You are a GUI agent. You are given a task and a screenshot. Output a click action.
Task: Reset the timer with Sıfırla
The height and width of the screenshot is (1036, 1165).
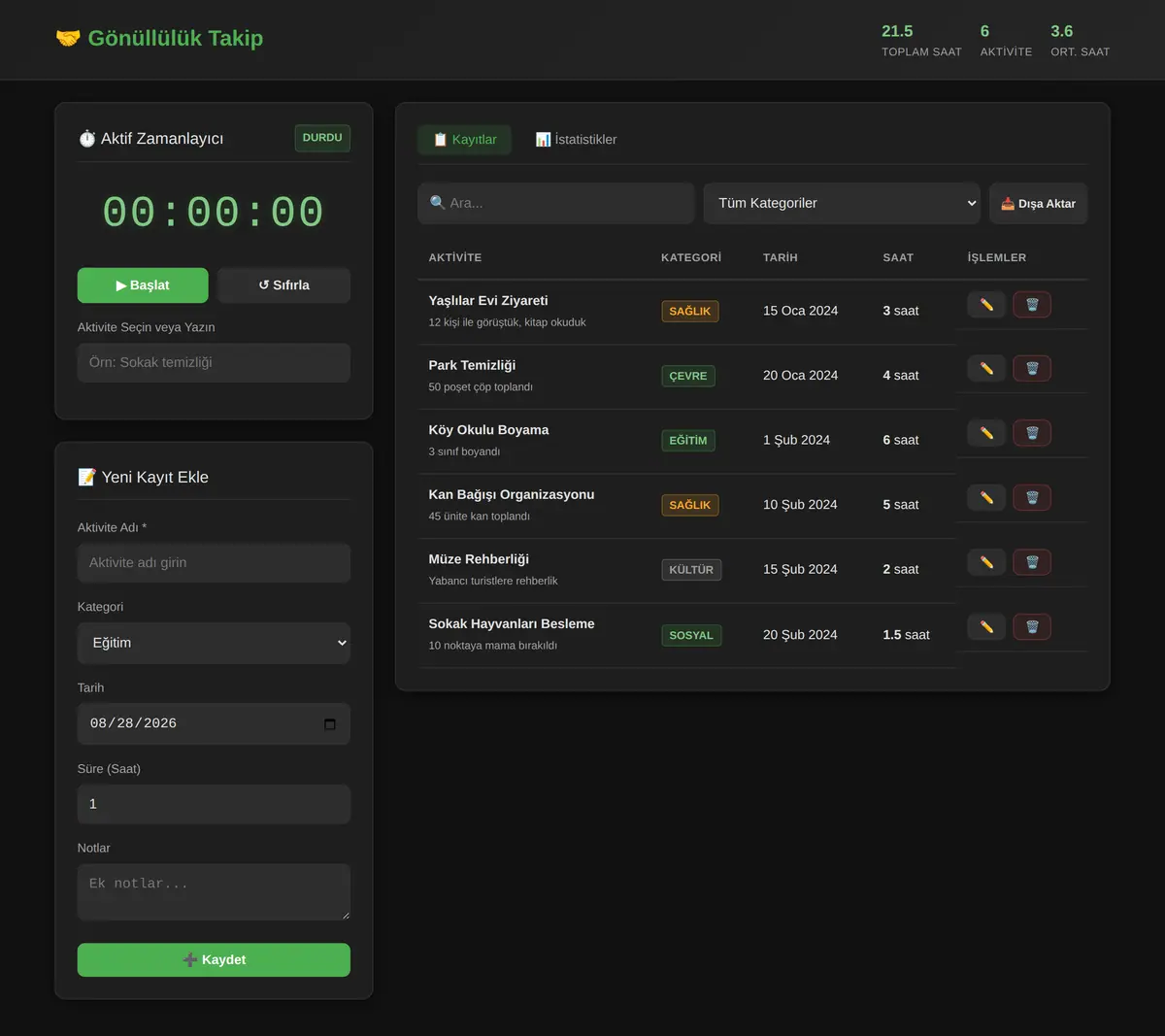coord(283,285)
